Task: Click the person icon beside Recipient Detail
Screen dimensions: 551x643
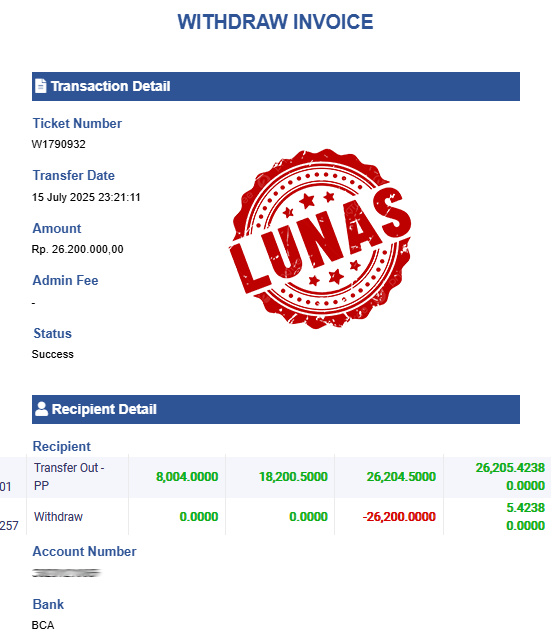Action: click(x=41, y=409)
